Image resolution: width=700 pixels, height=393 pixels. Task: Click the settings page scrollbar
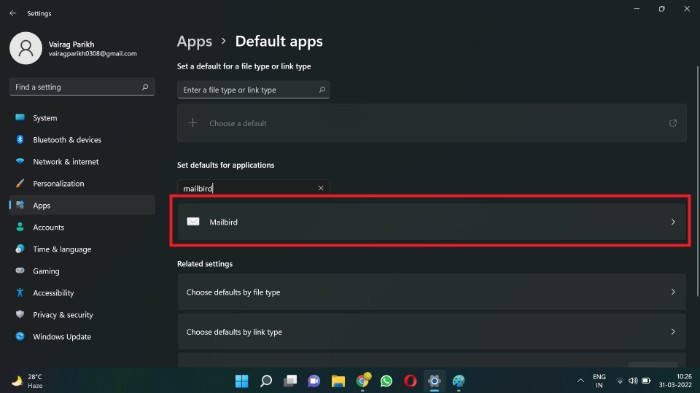click(697, 181)
